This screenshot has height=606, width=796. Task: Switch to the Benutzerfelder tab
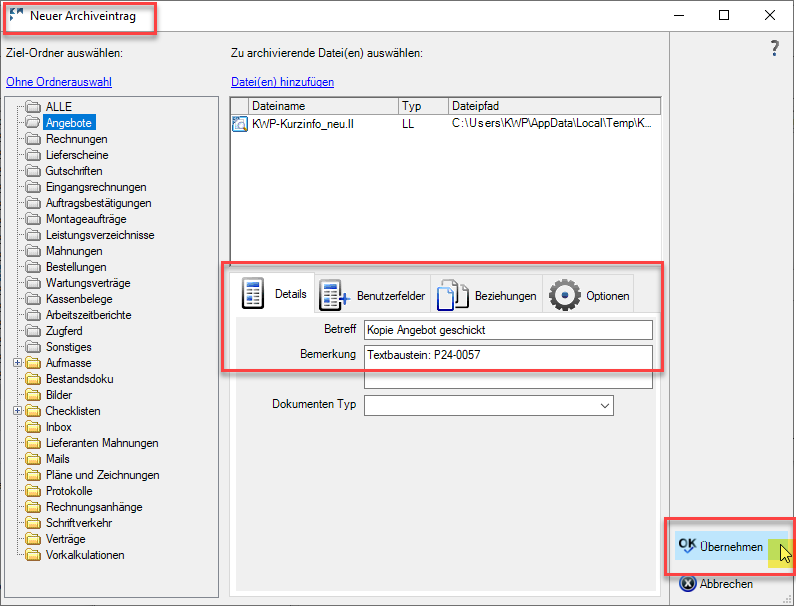tap(373, 295)
